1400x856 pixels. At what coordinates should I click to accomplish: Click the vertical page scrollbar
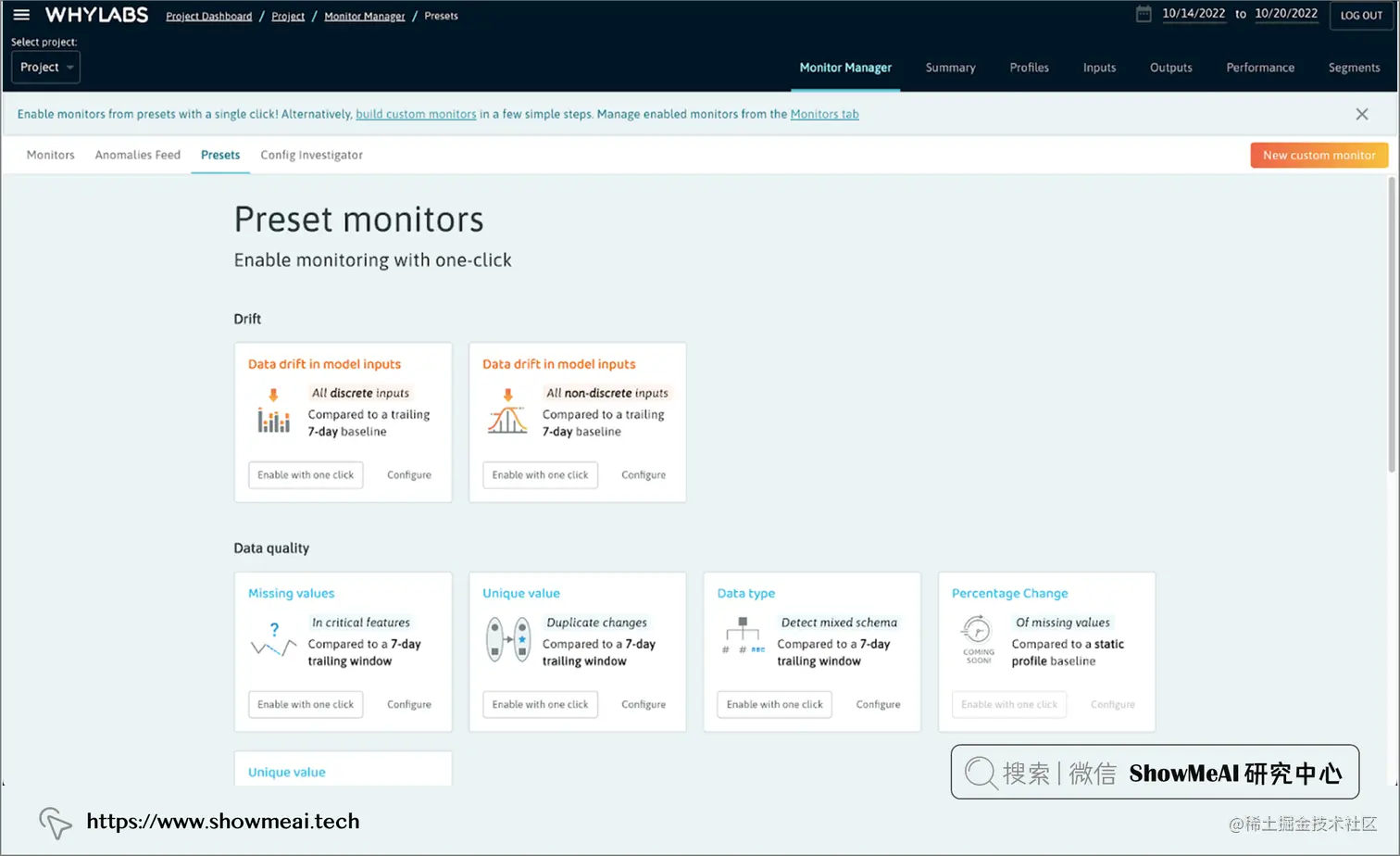[x=1392, y=324]
